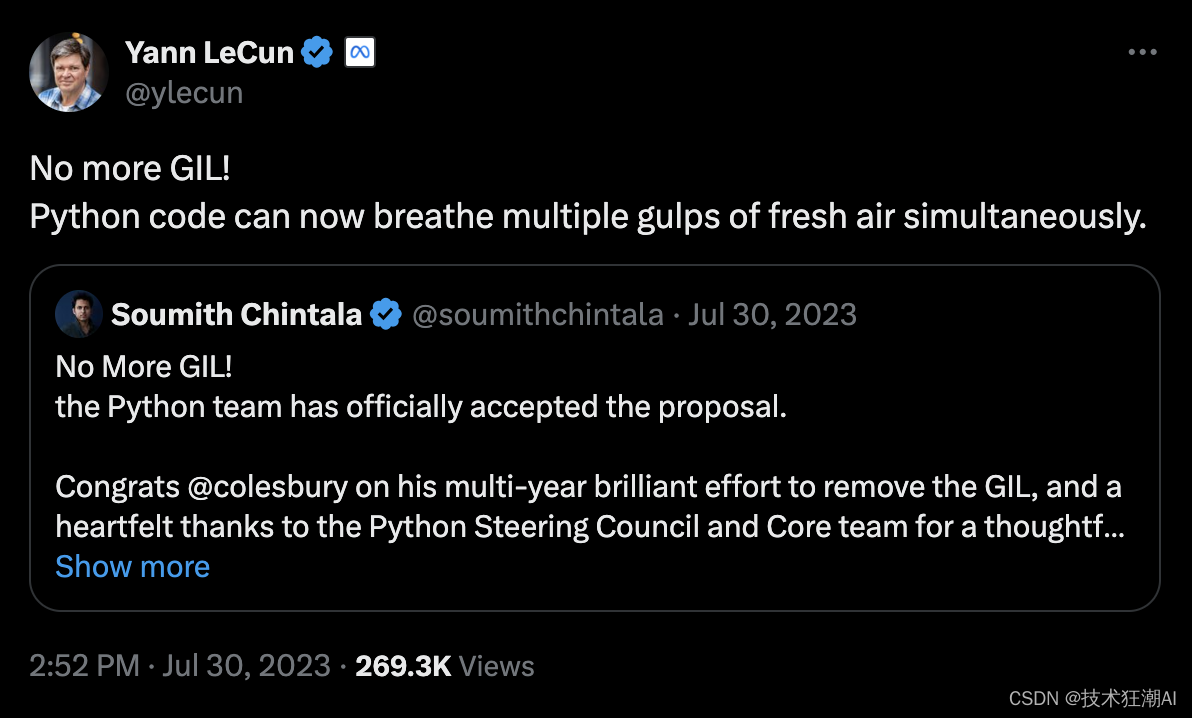Click the 2:52 PM timestamp
The height and width of the screenshot is (718, 1192).
pyautogui.click(x=85, y=665)
